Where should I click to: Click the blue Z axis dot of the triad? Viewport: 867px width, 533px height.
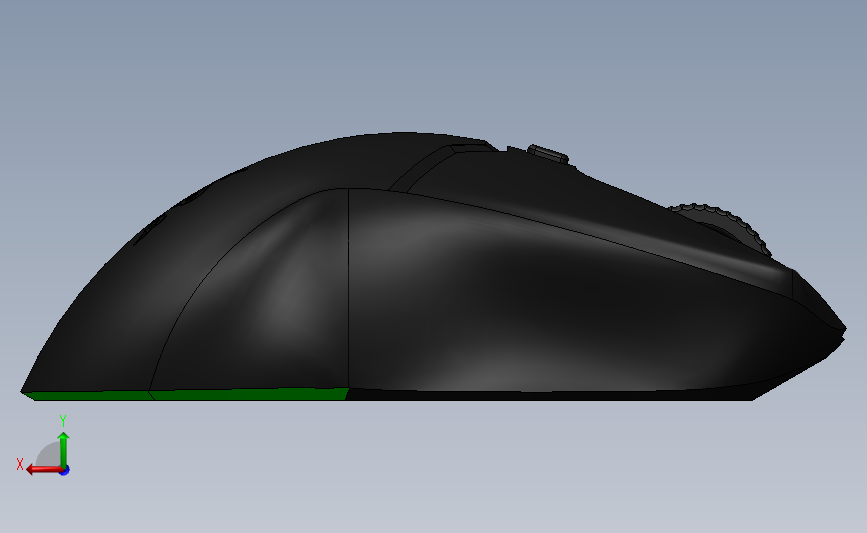(x=65, y=471)
